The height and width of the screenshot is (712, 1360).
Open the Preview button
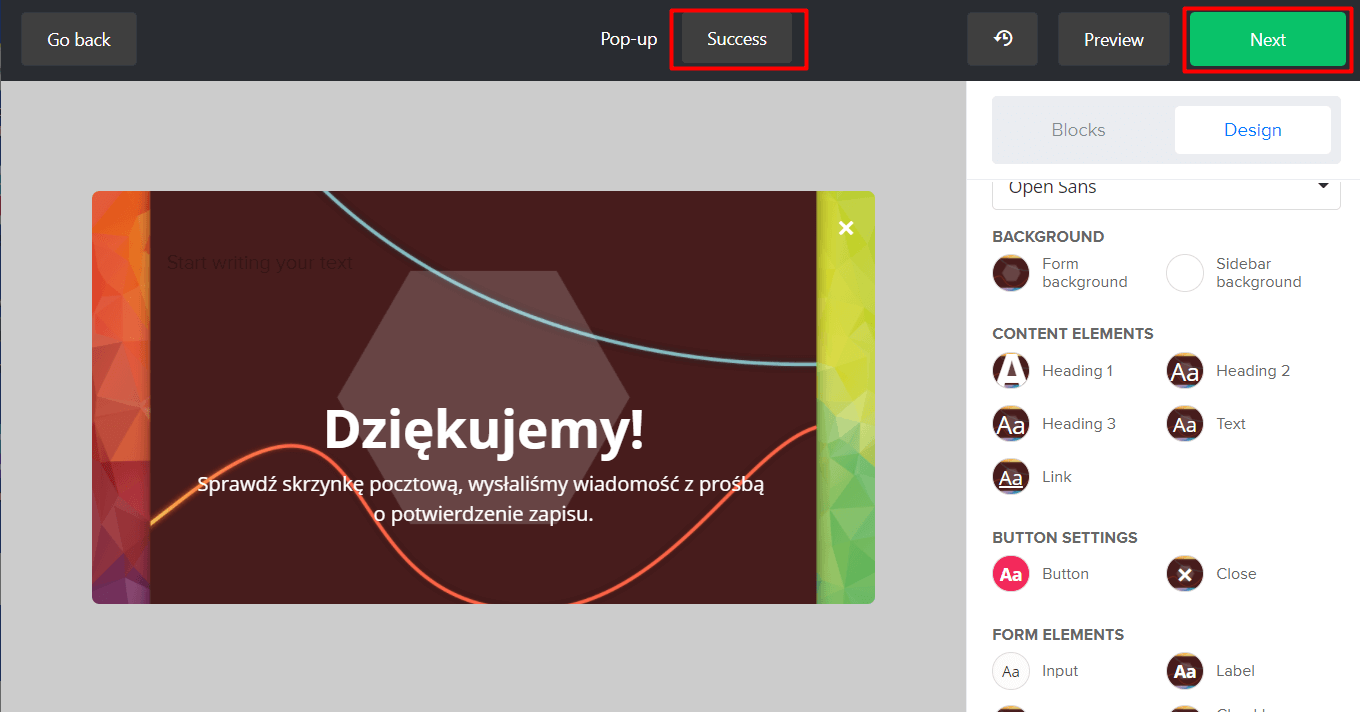1113,40
